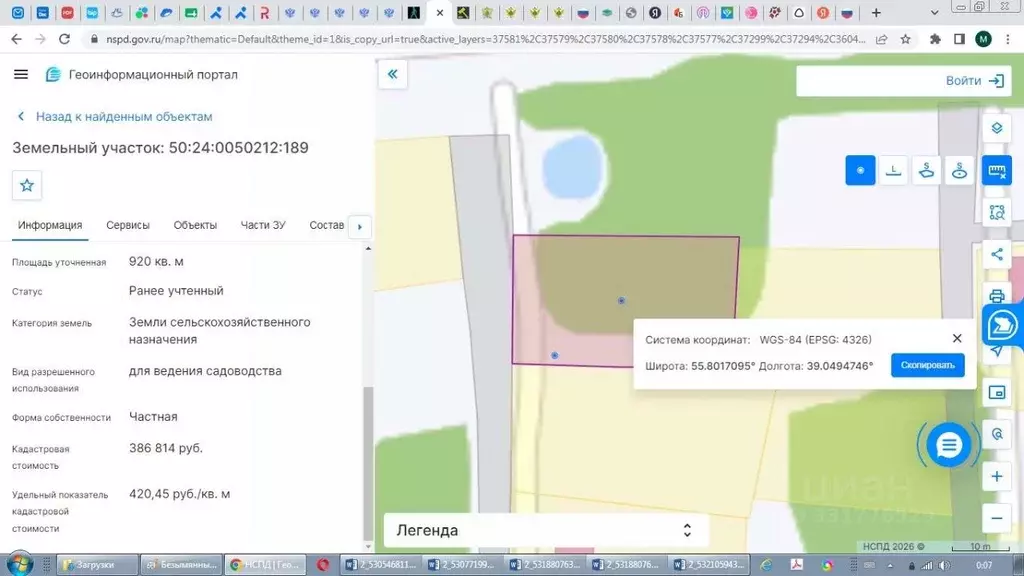Copy coordinates with Скопировать button

point(927,365)
